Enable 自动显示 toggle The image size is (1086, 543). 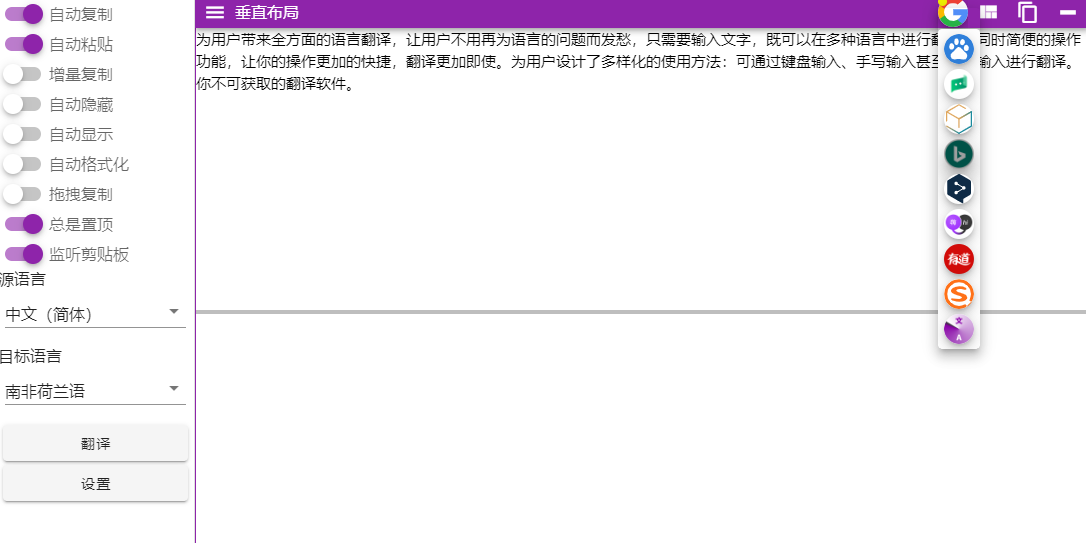22,134
